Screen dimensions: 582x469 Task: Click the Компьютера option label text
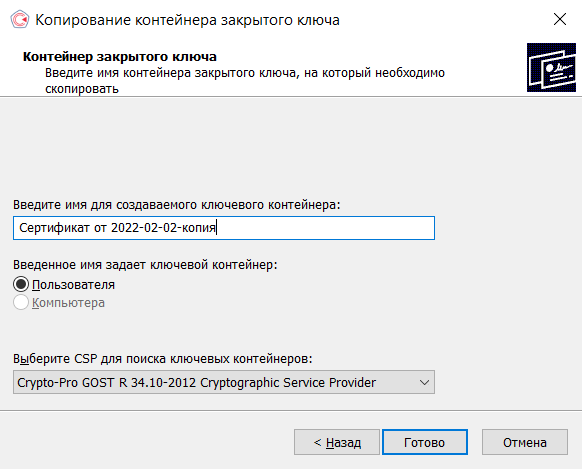68,303
